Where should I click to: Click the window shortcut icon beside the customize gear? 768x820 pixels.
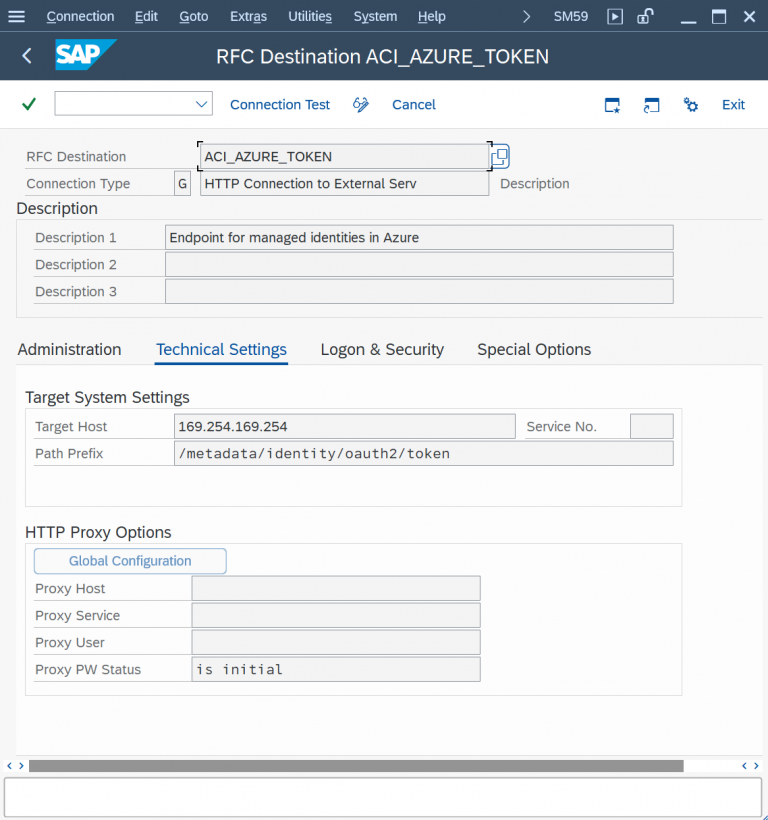pyautogui.click(x=651, y=105)
